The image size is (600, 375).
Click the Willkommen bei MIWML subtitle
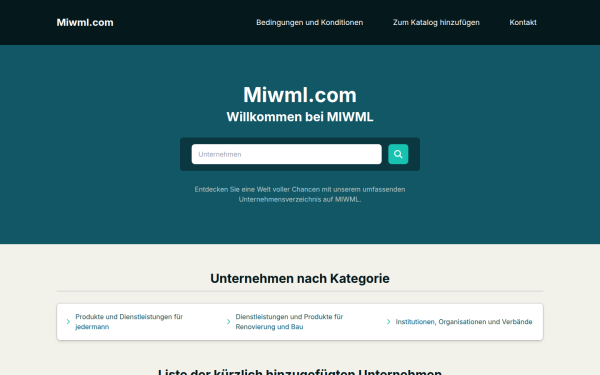click(x=300, y=117)
